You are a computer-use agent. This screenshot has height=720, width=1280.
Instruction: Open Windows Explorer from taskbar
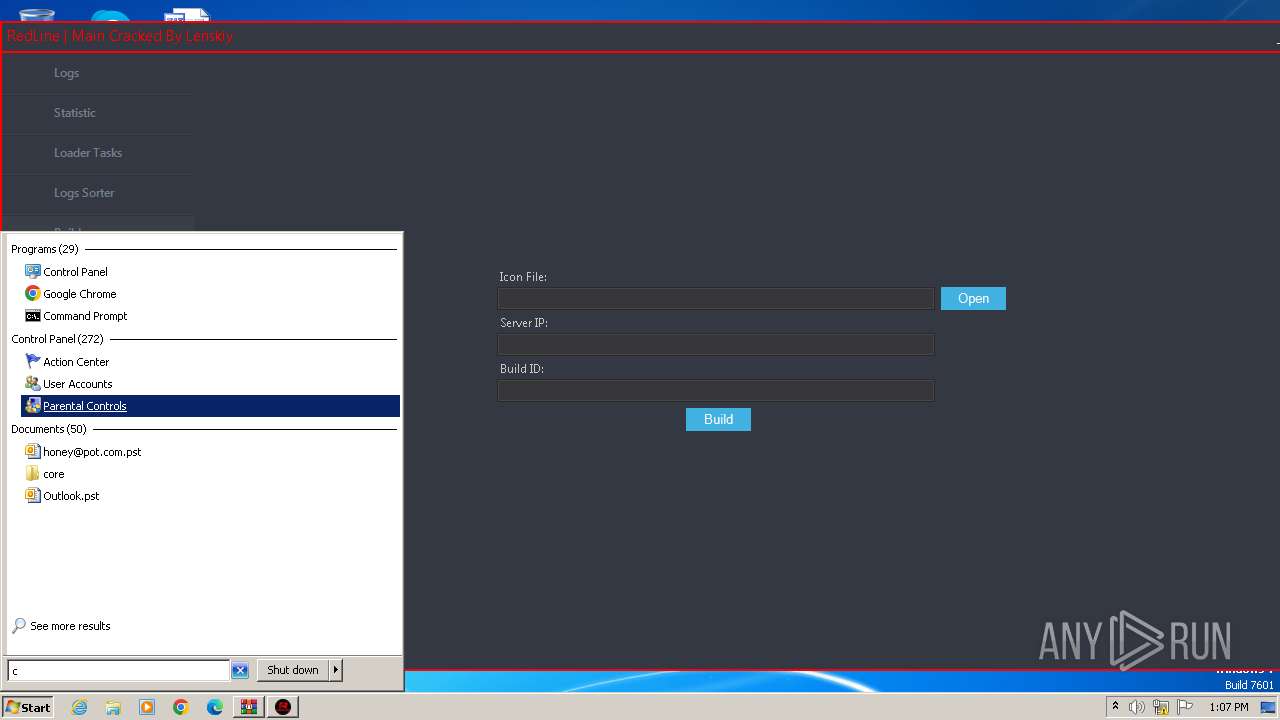point(113,707)
